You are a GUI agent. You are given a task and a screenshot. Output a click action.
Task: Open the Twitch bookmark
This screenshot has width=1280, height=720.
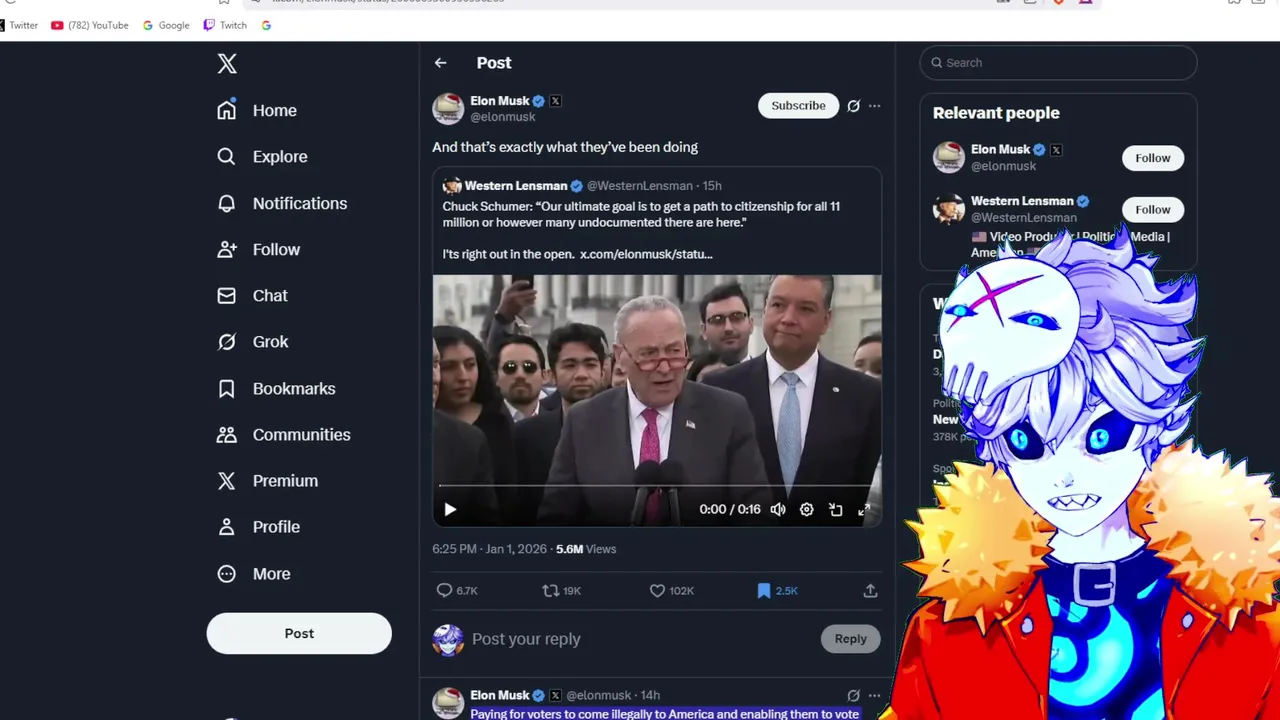225,25
